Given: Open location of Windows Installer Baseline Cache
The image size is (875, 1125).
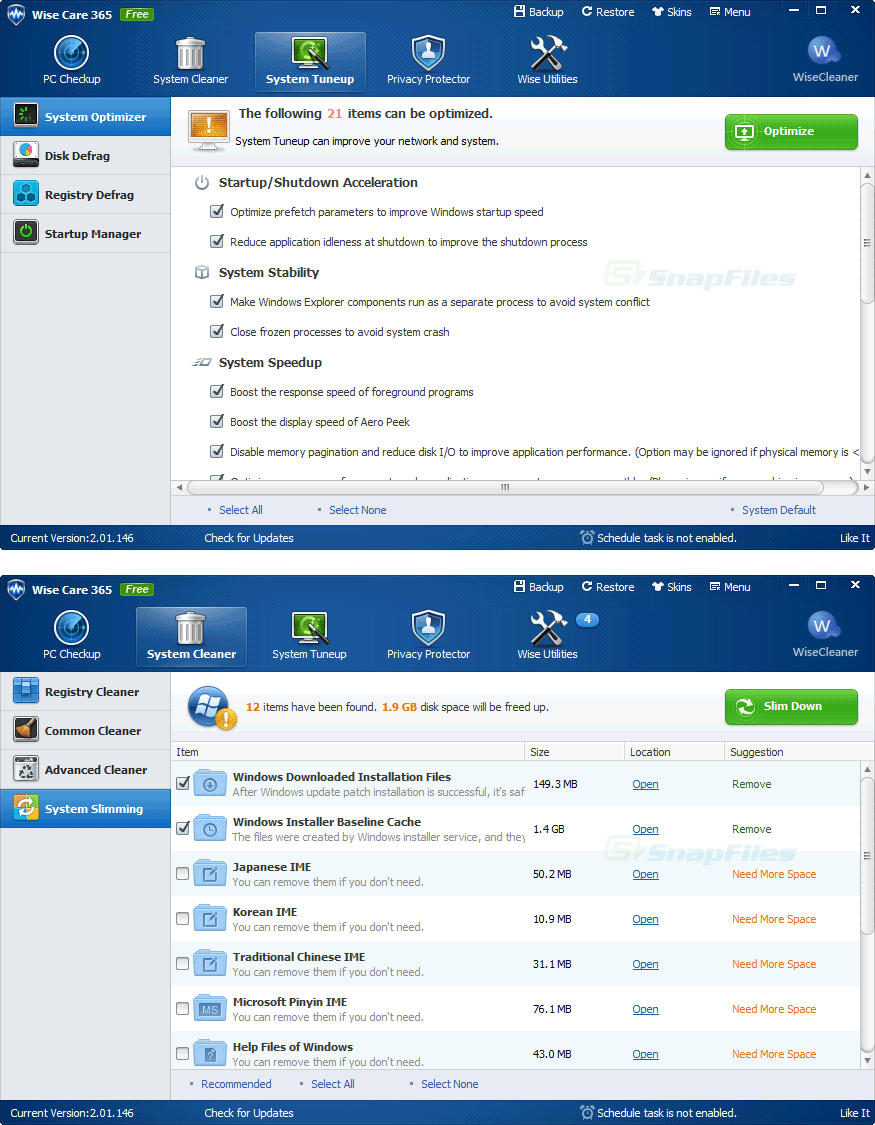Looking at the screenshot, I should coord(645,829).
